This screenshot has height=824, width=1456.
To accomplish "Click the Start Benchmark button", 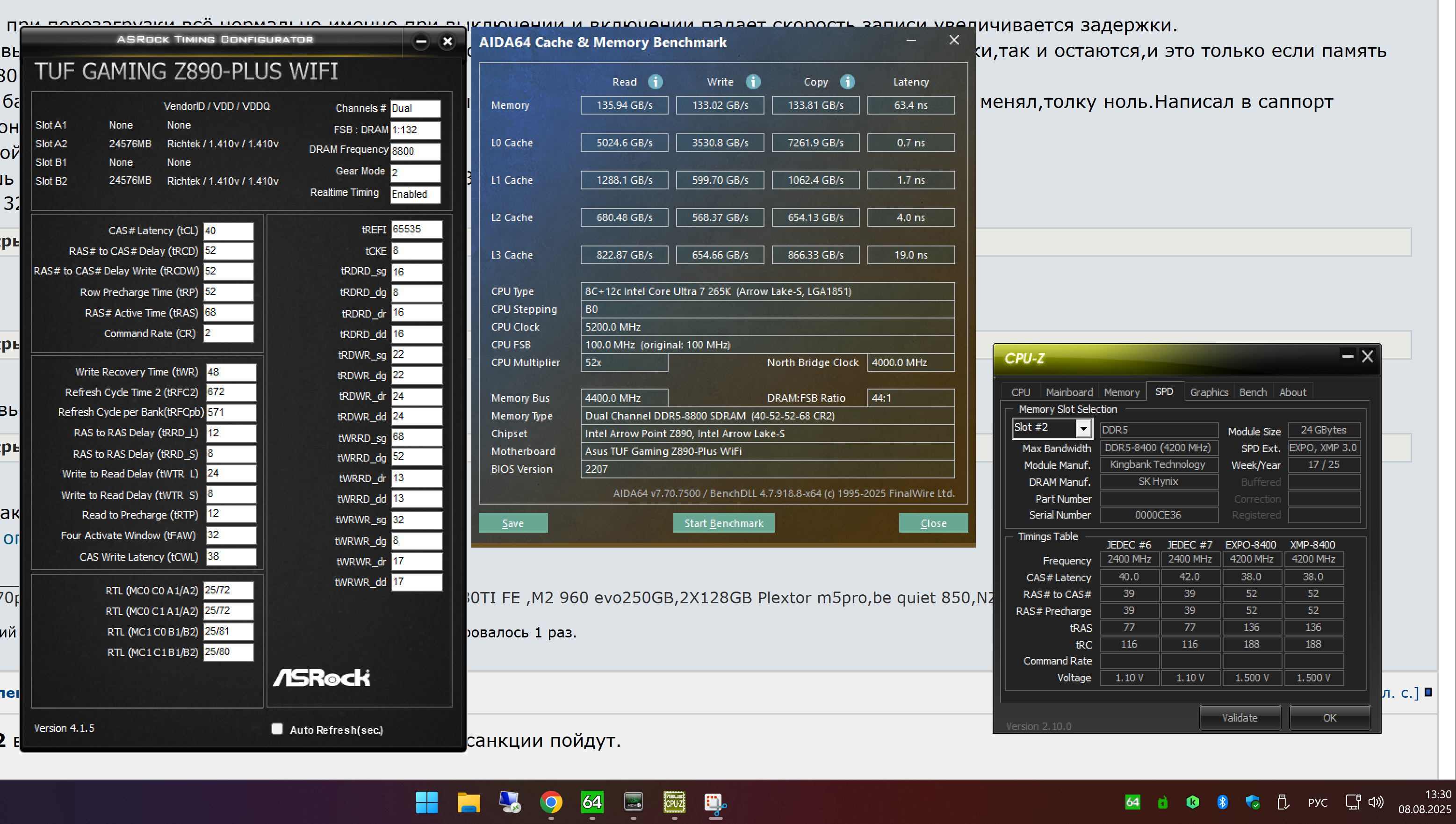I will (723, 523).
